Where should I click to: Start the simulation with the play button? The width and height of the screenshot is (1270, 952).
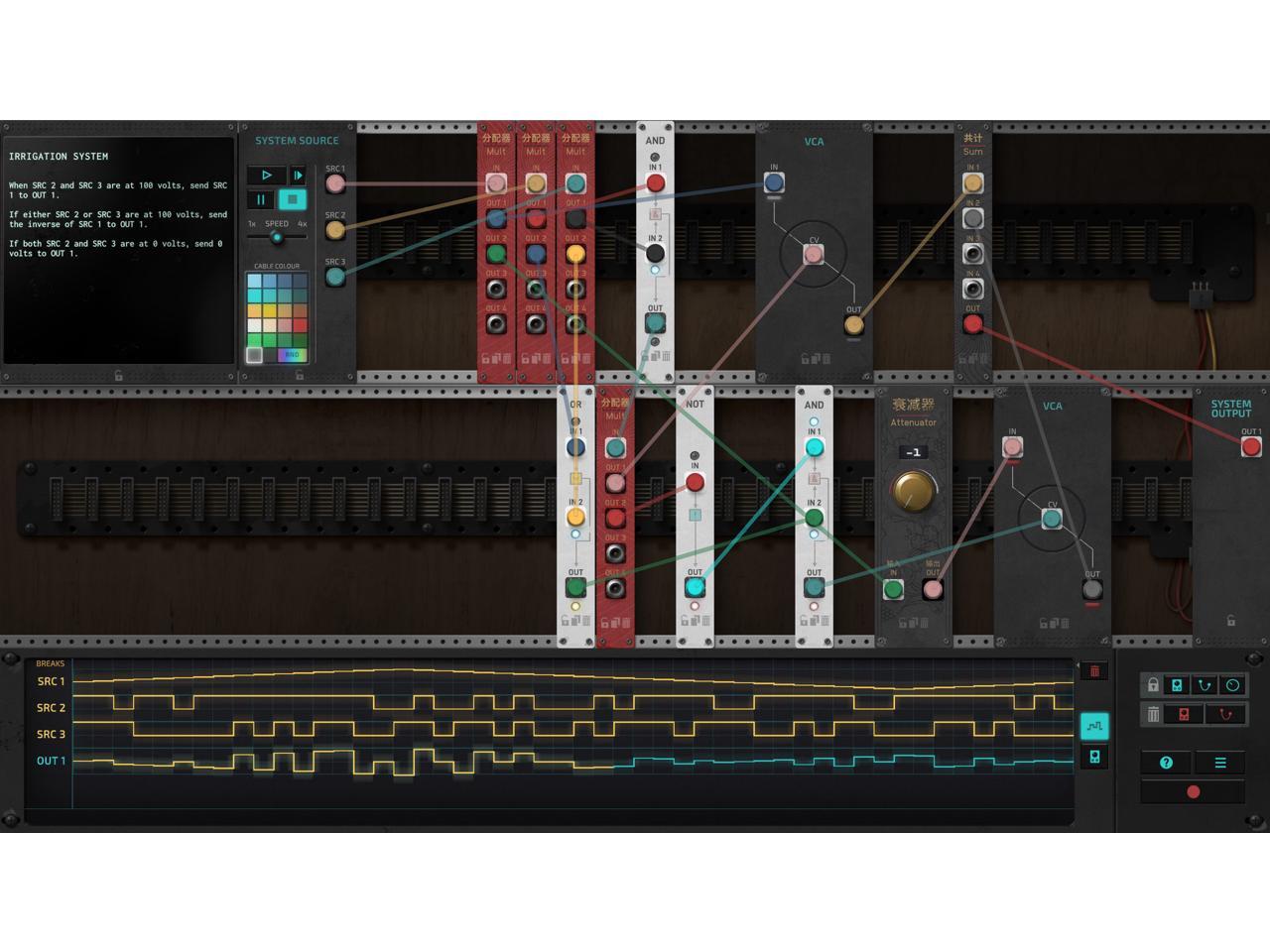click(x=266, y=176)
